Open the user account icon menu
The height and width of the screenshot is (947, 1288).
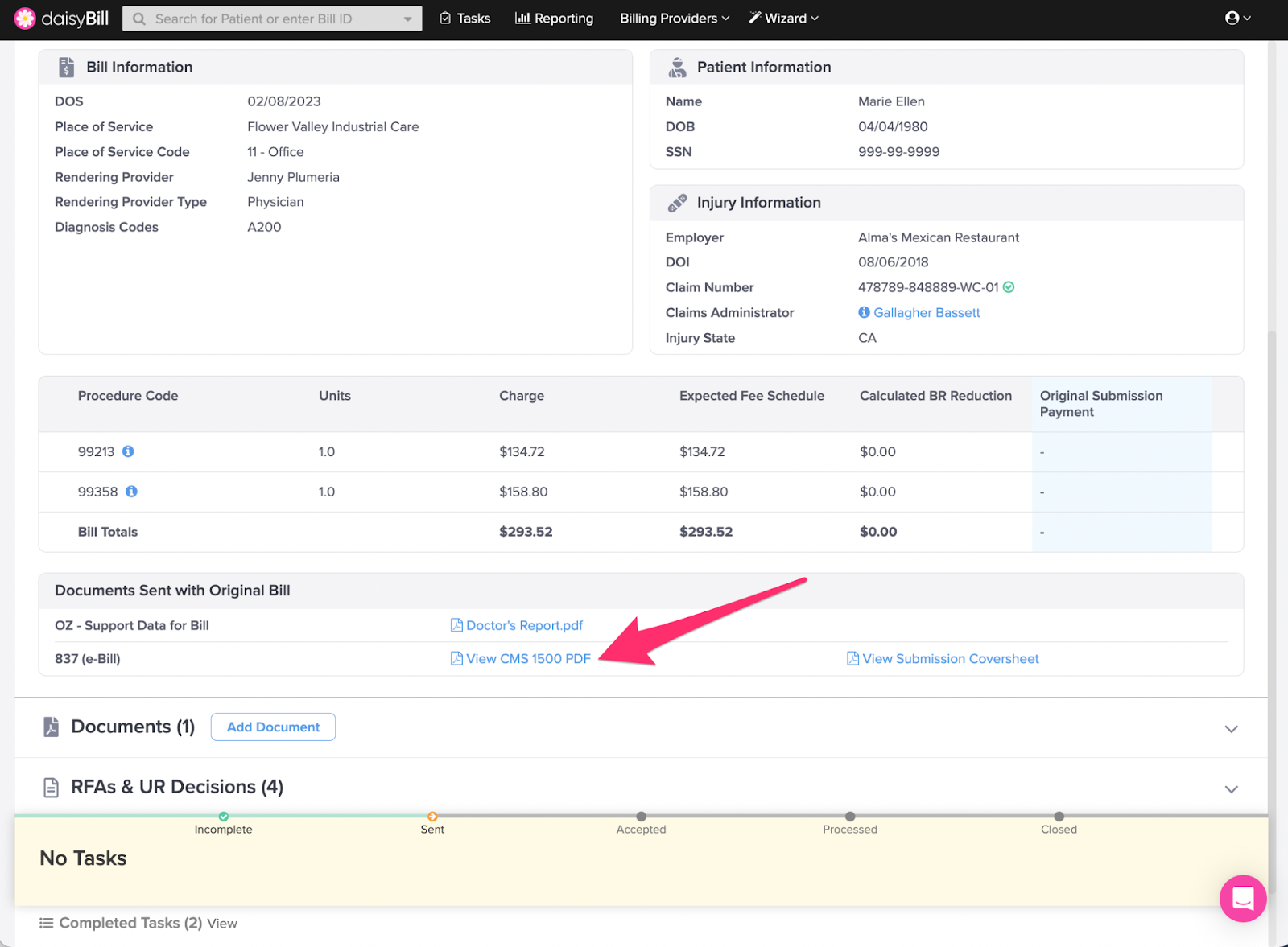pyautogui.click(x=1237, y=18)
